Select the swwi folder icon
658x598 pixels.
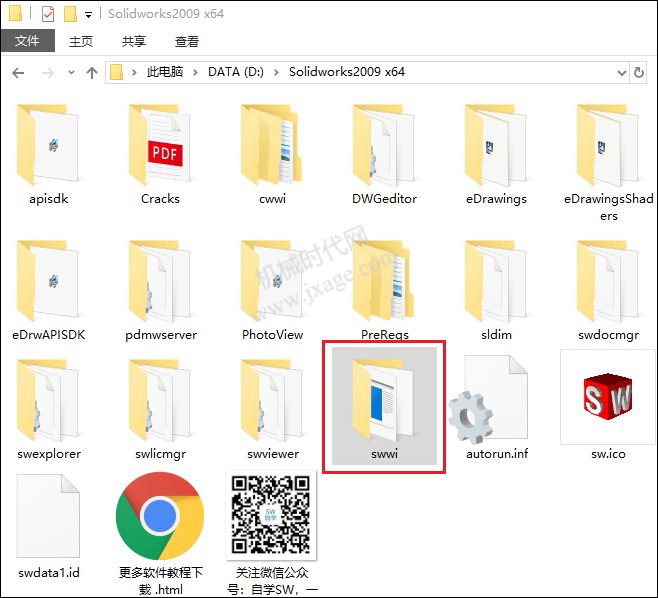(x=383, y=399)
